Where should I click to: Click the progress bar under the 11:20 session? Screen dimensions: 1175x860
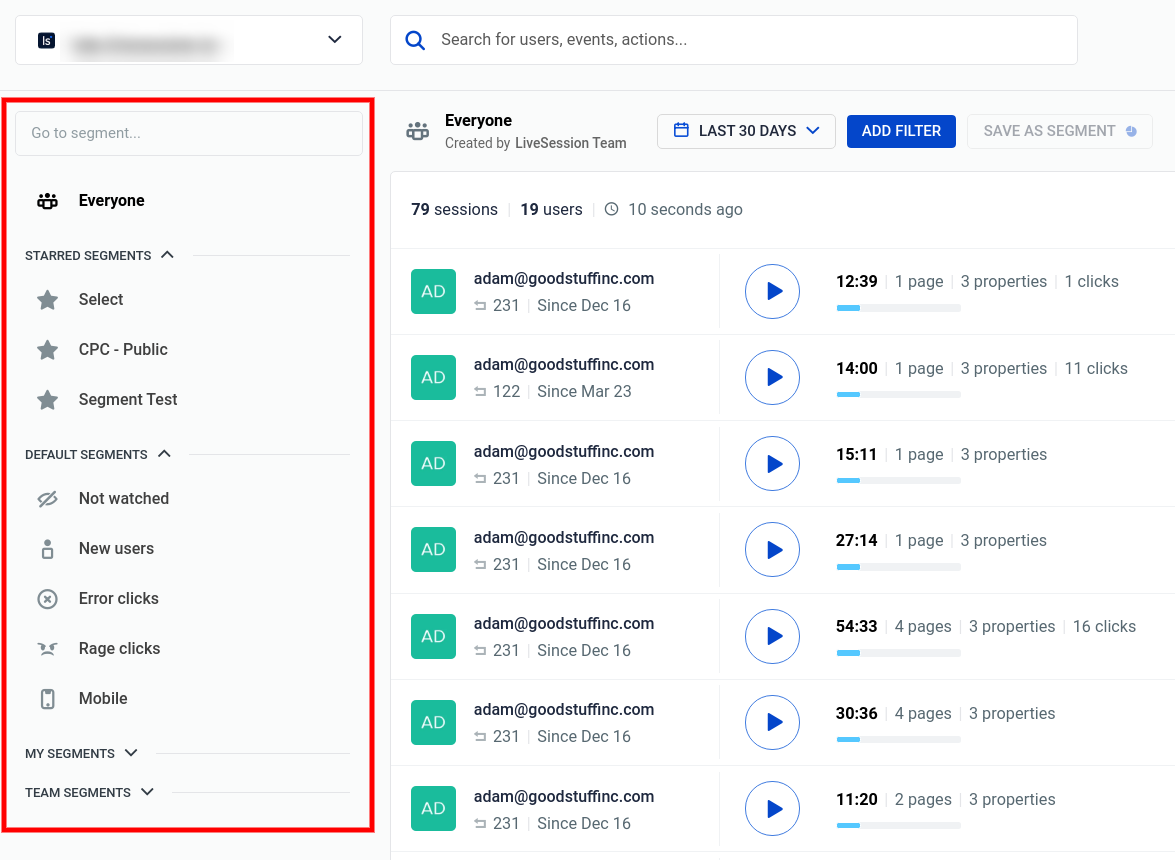pyautogui.click(x=898, y=826)
